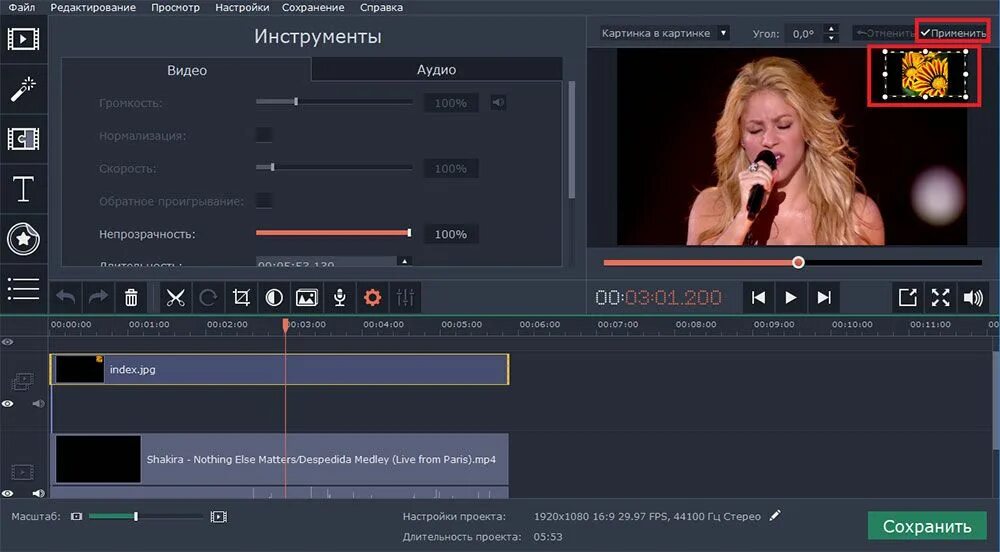The image size is (1000, 552).
Task: Open audio equalizer sliders icon
Action: pos(405,298)
